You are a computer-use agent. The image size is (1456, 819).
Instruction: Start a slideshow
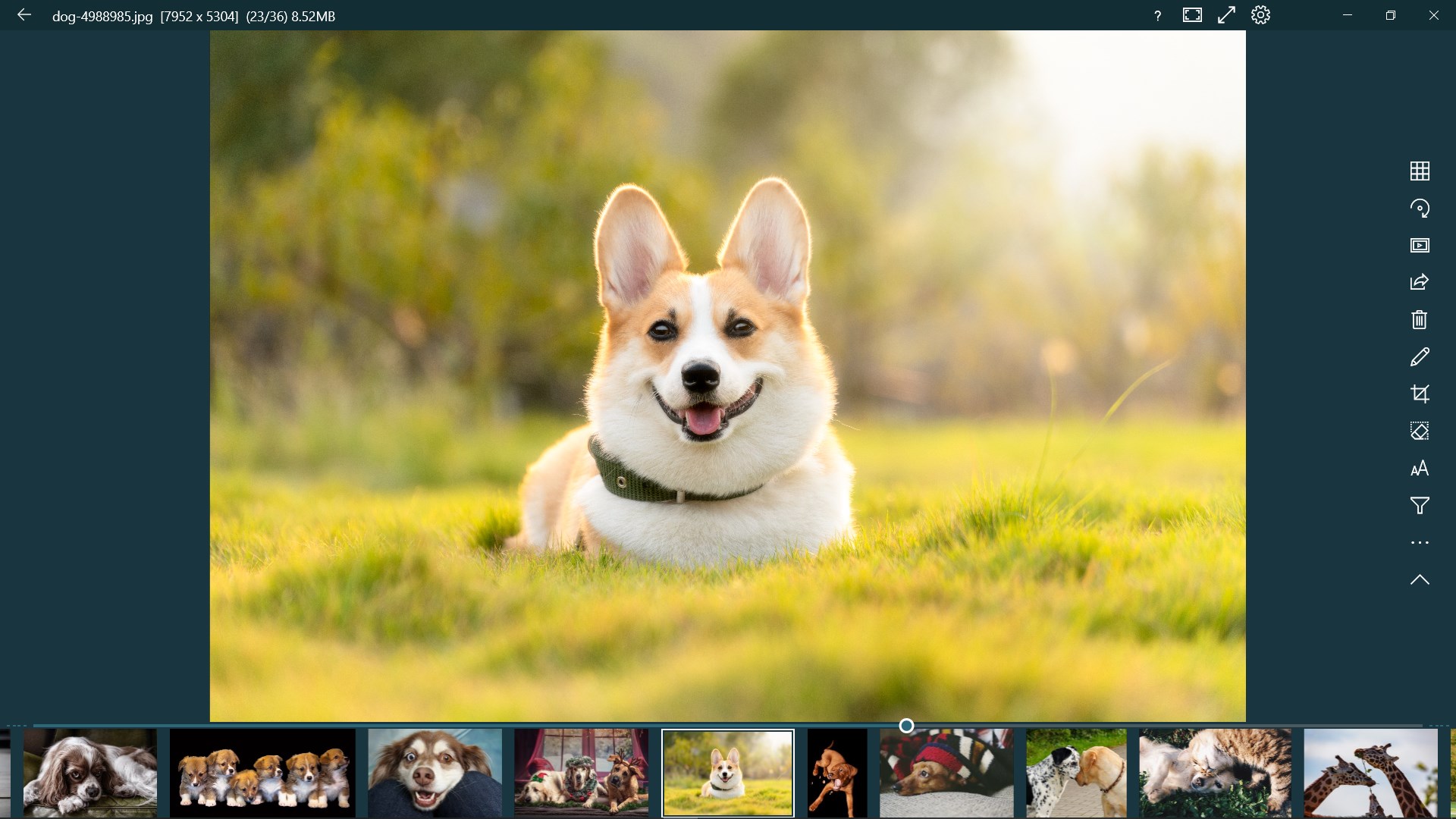click(1421, 245)
